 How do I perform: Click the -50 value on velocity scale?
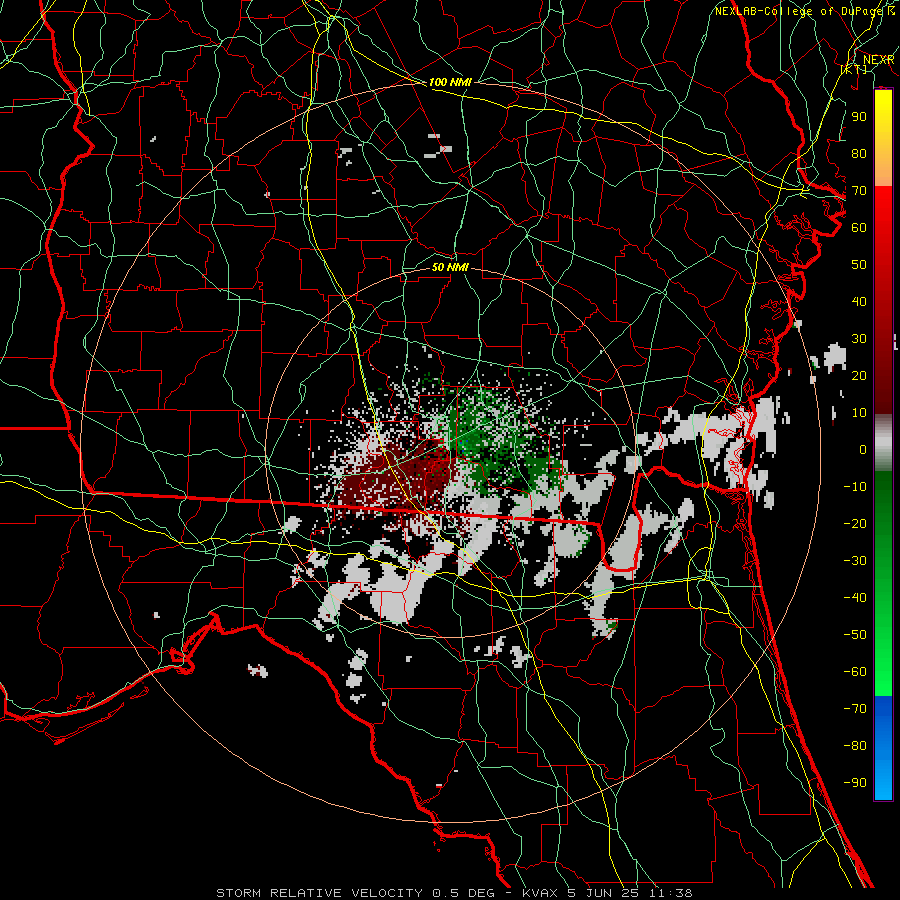click(x=855, y=635)
